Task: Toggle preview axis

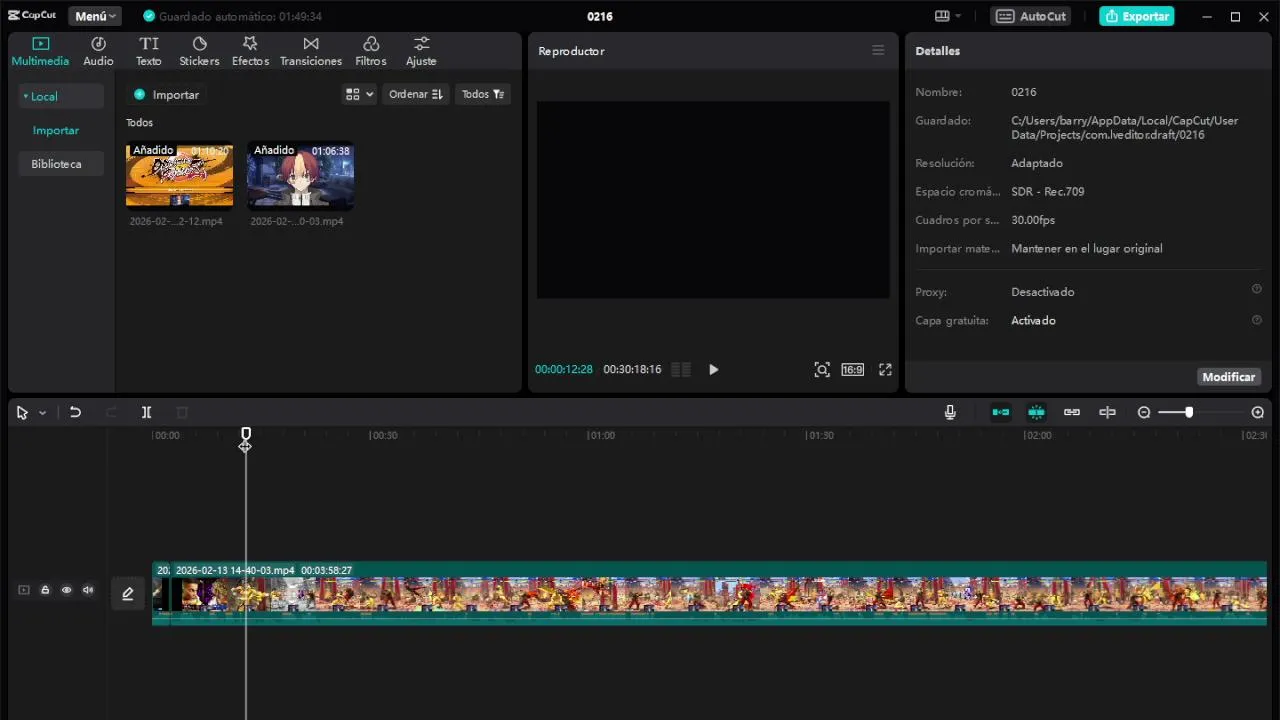Action: (x=1107, y=412)
